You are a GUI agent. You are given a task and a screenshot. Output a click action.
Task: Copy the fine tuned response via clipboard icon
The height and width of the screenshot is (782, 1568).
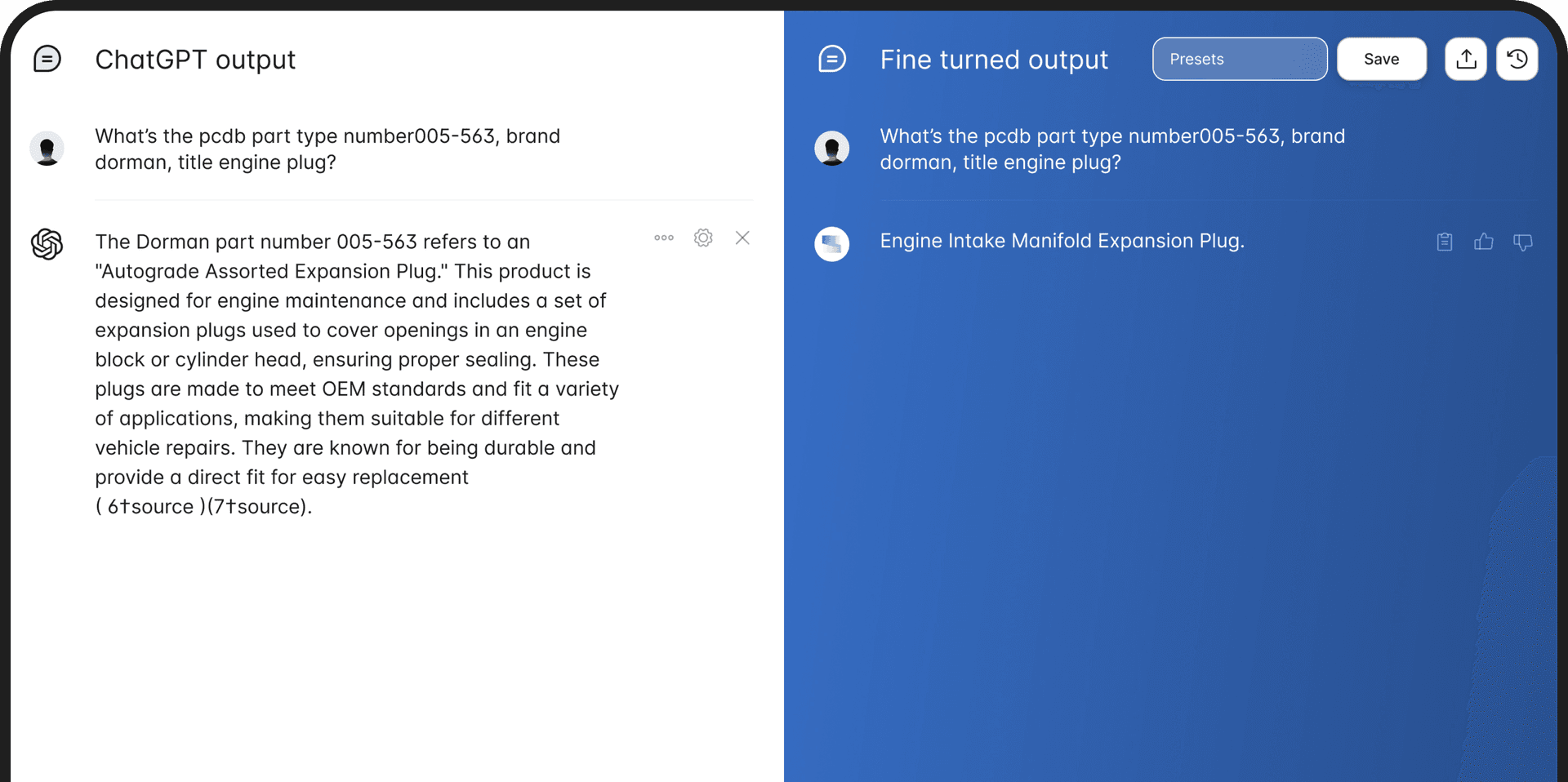pyautogui.click(x=1445, y=242)
